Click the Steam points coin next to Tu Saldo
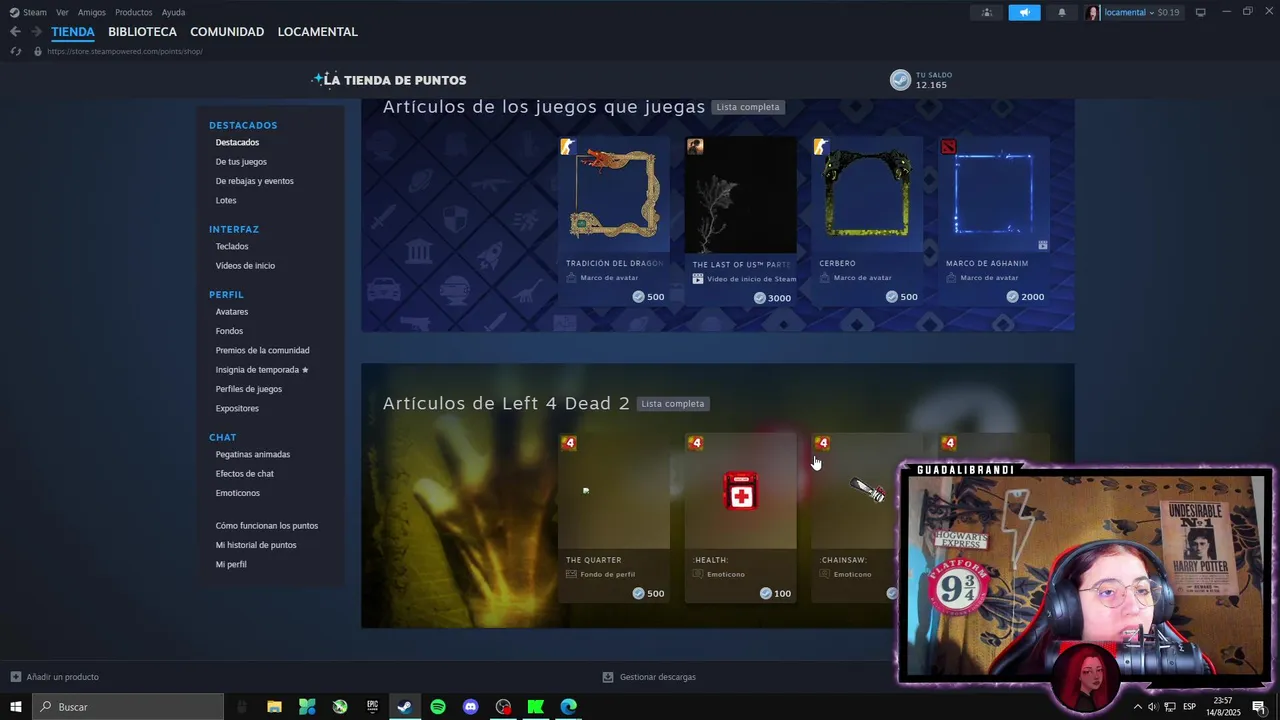Screen dimensions: 1280x720 (900, 80)
